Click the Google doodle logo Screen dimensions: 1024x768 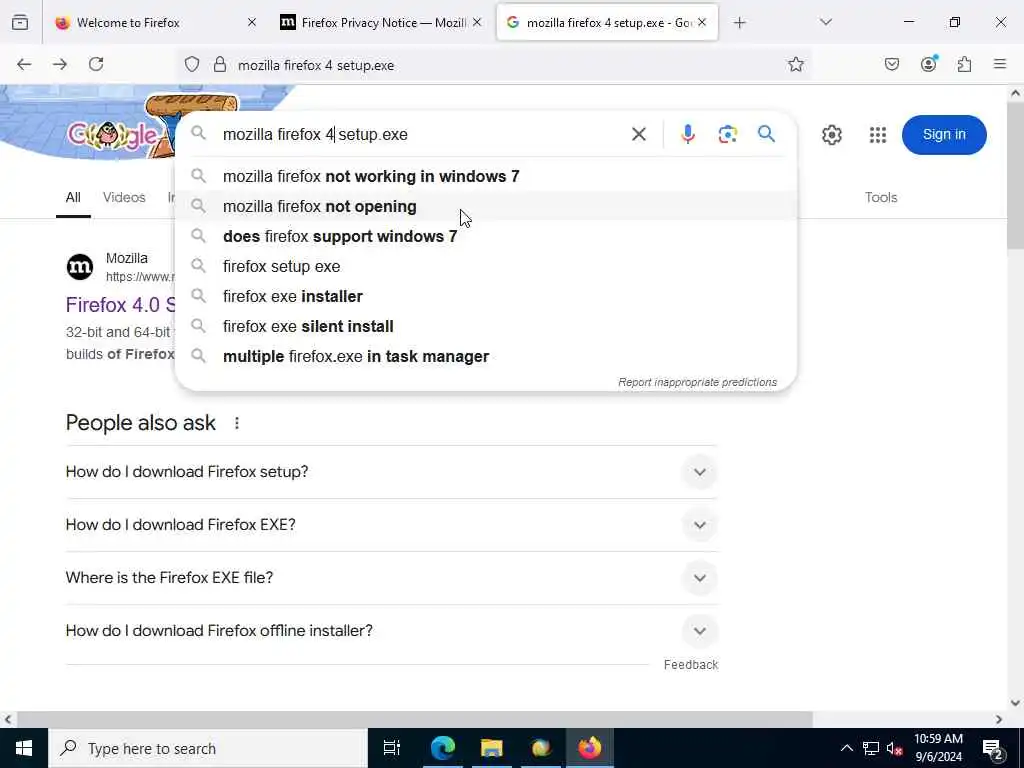pyautogui.click(x=112, y=135)
